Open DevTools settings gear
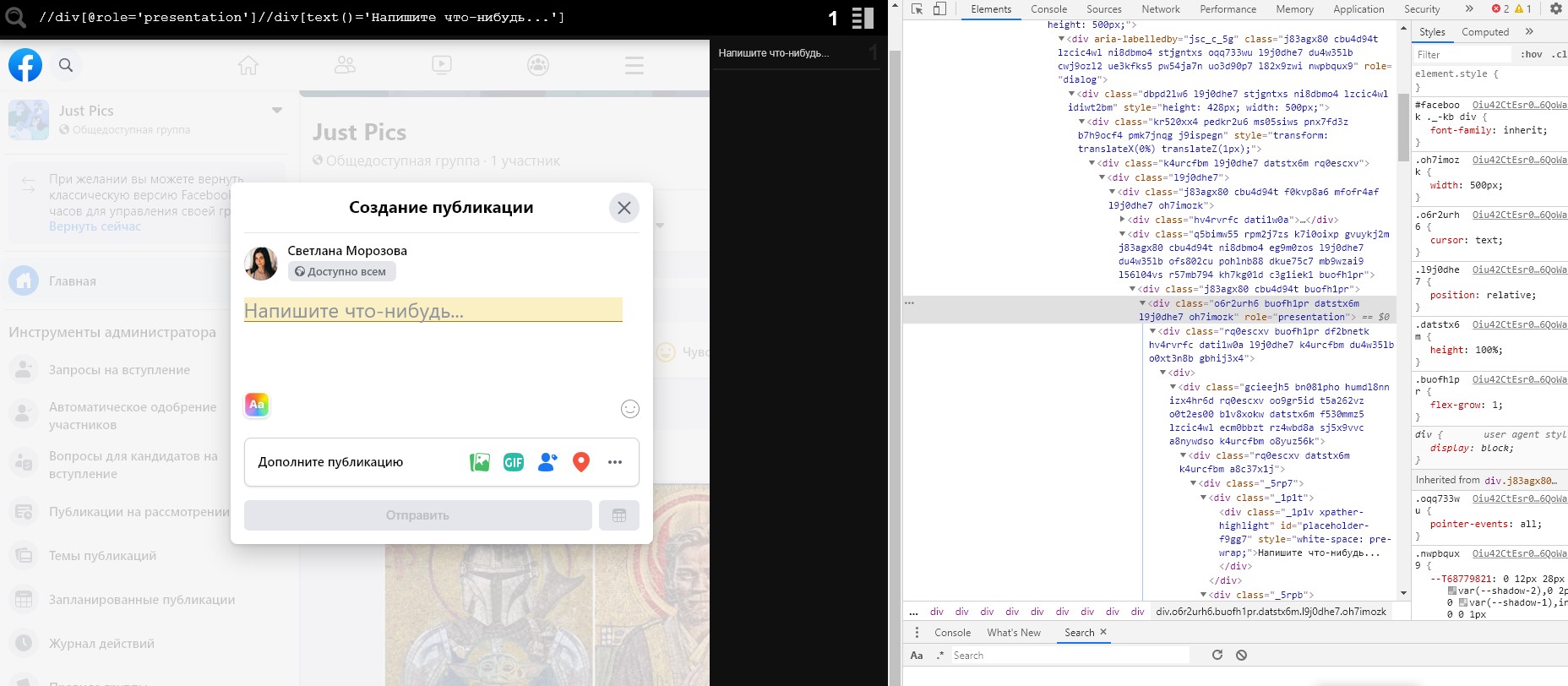Image resolution: width=1568 pixels, height=686 pixels. (x=1555, y=9)
